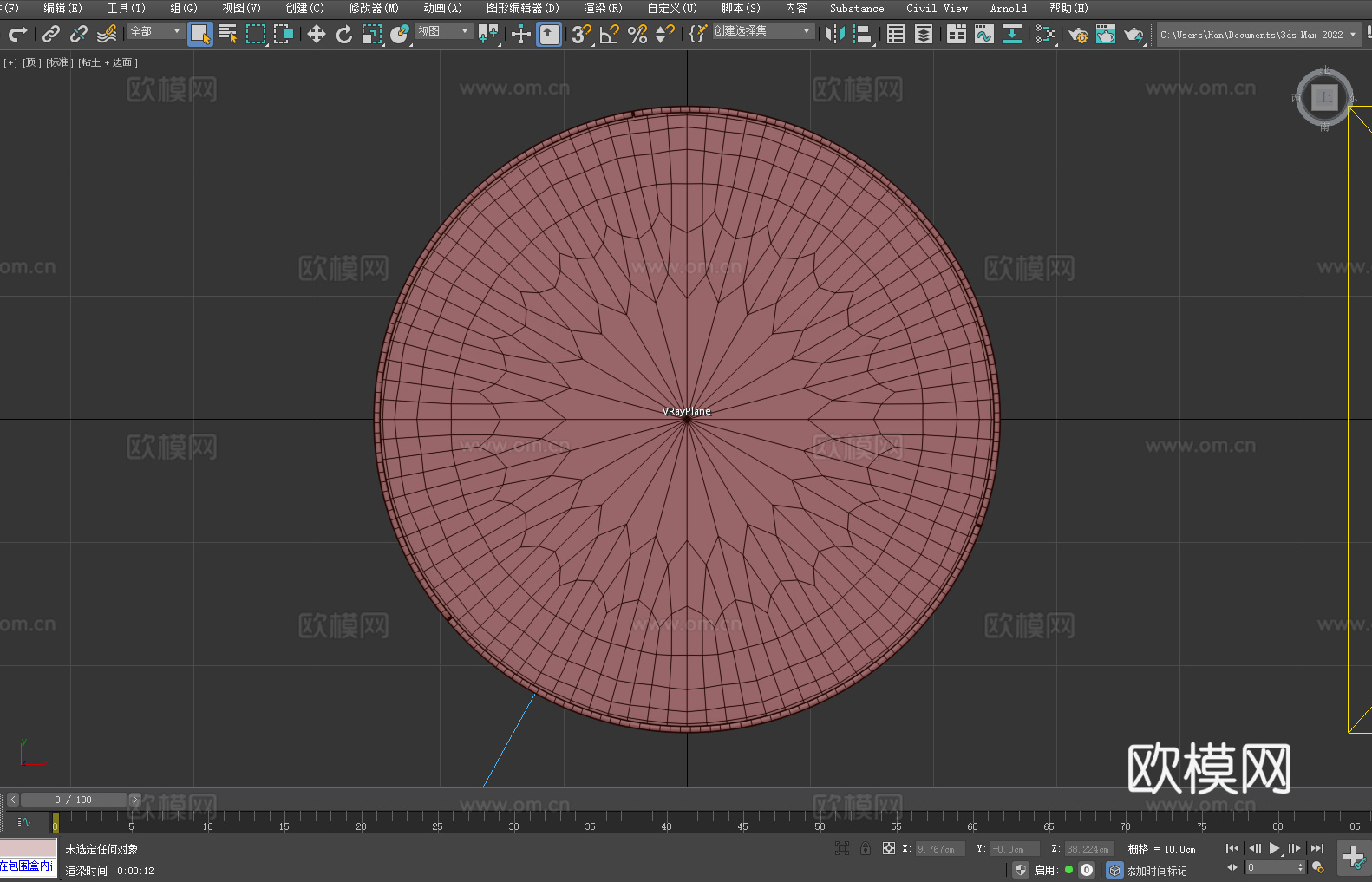The image size is (1372, 882).
Task: Open the Substance menu
Action: (857, 8)
